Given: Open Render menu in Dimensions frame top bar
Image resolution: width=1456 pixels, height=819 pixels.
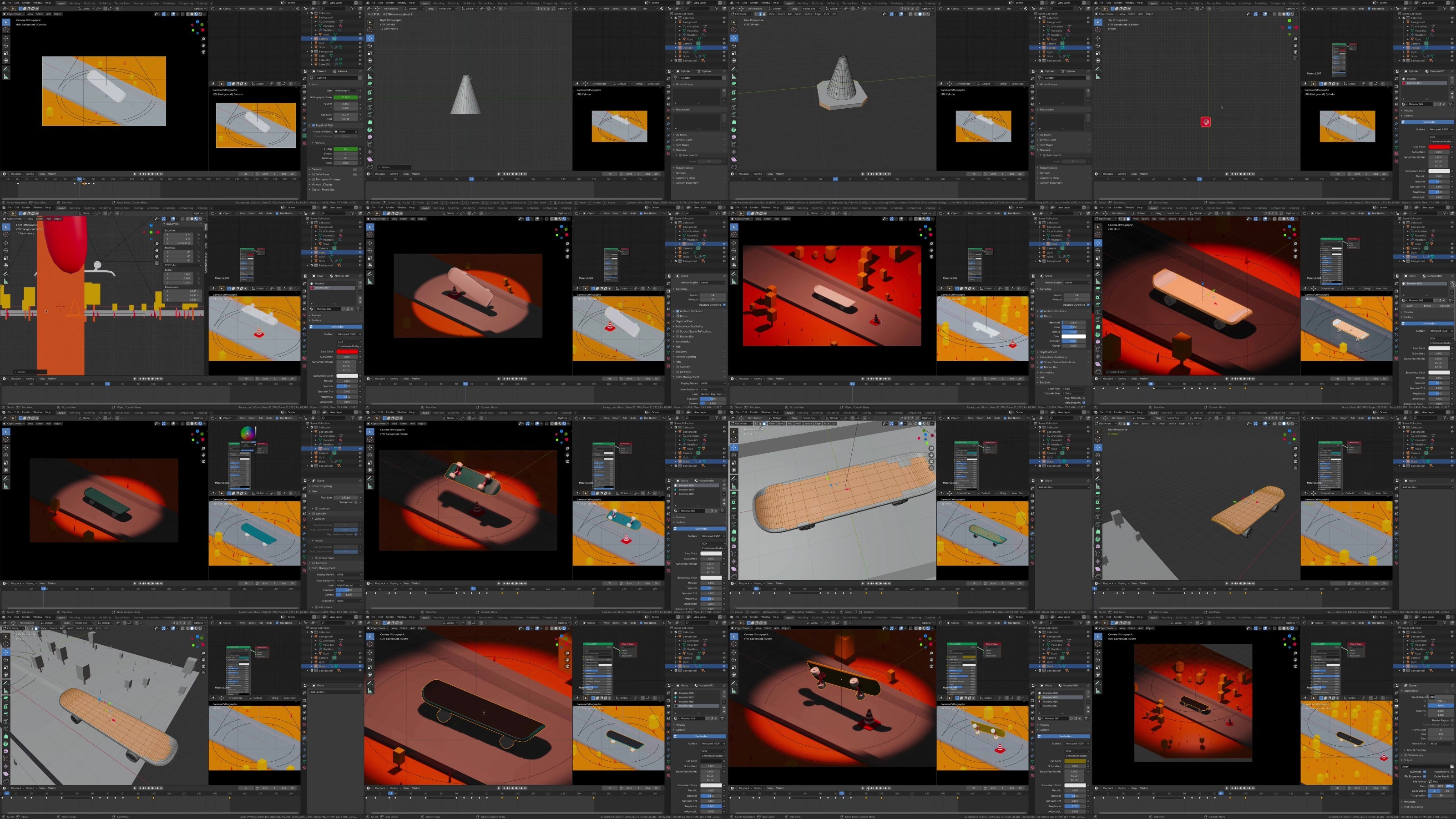Looking at the screenshot, I should coord(1118,617).
